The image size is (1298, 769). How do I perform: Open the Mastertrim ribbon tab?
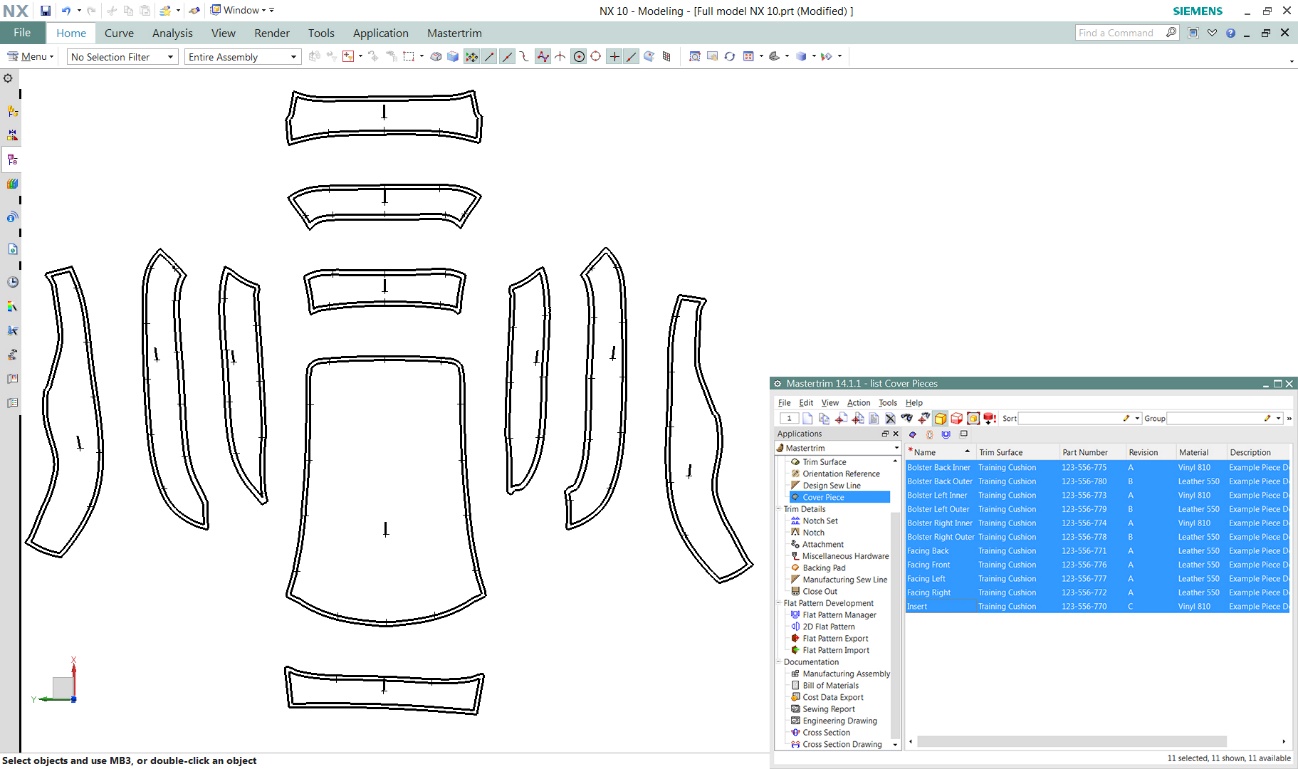pos(454,33)
